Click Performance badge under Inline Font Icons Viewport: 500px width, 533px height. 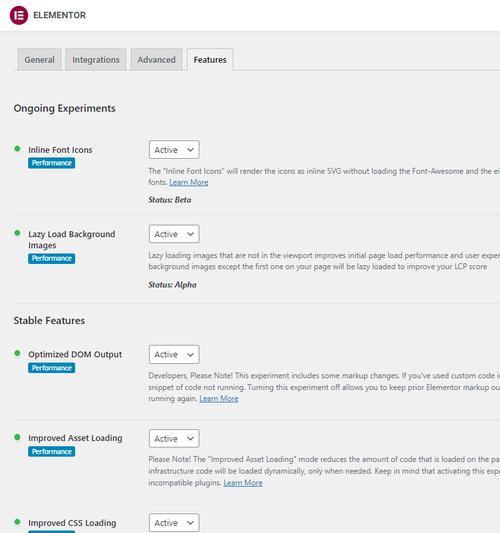(x=52, y=163)
